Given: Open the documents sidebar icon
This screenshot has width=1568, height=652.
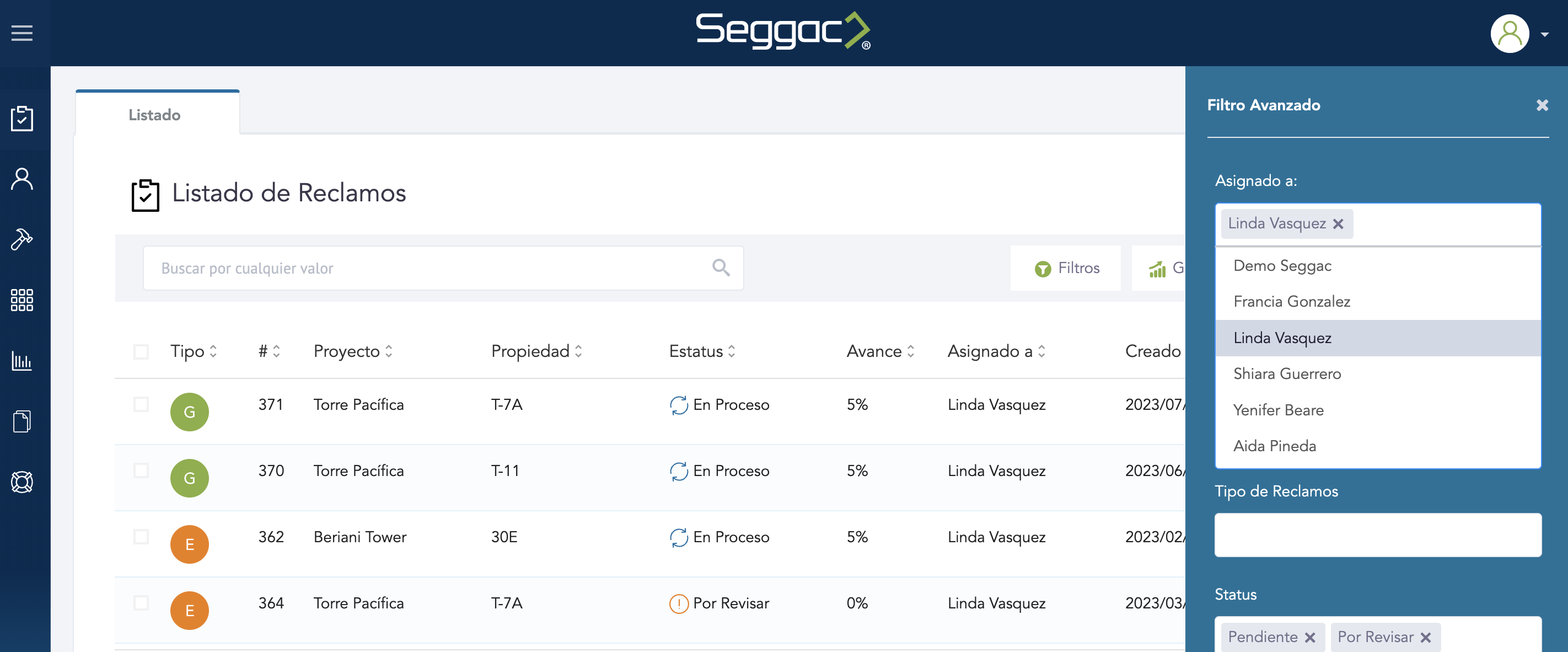Looking at the screenshot, I should (22, 421).
